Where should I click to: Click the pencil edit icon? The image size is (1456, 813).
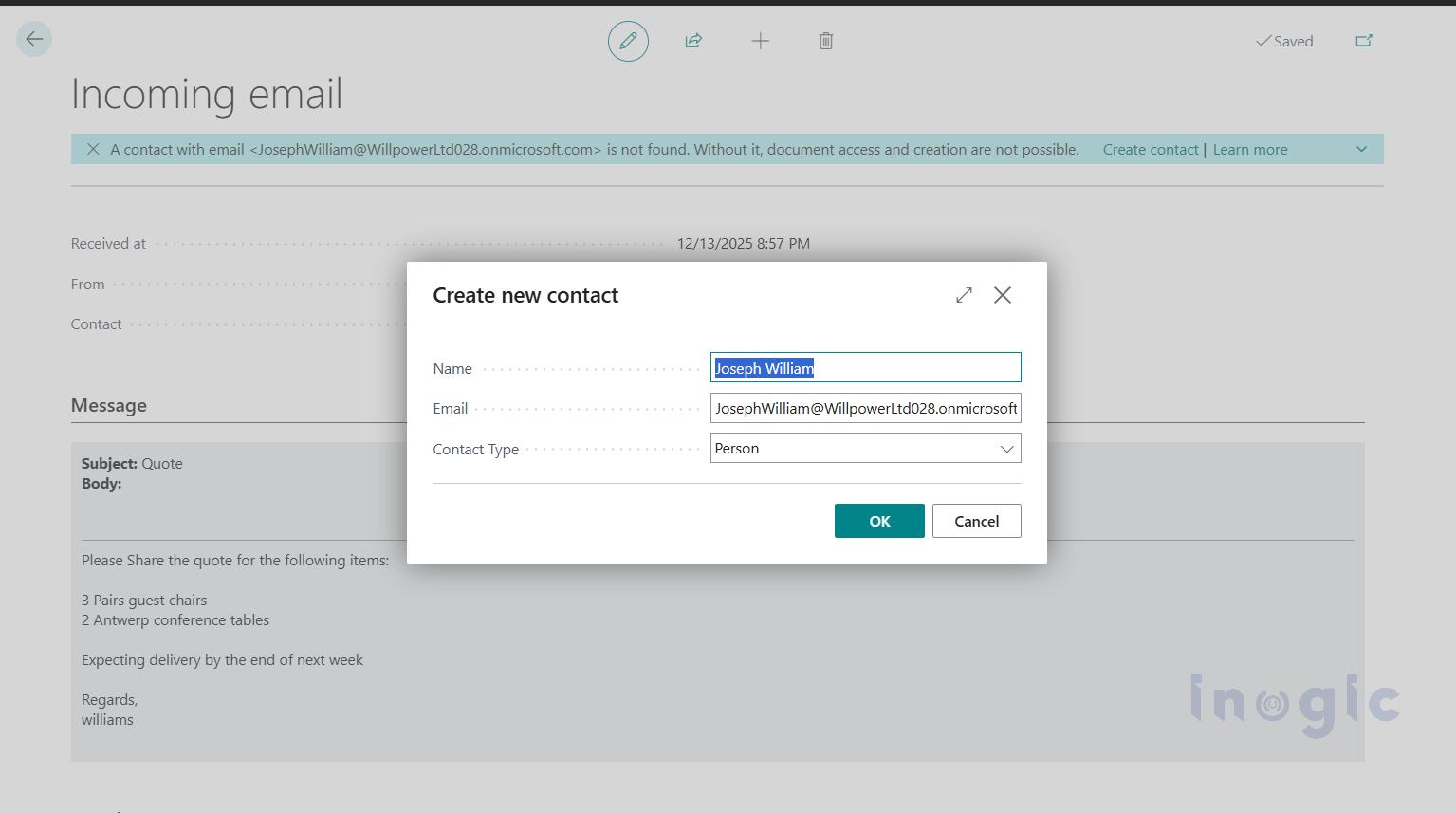point(628,41)
